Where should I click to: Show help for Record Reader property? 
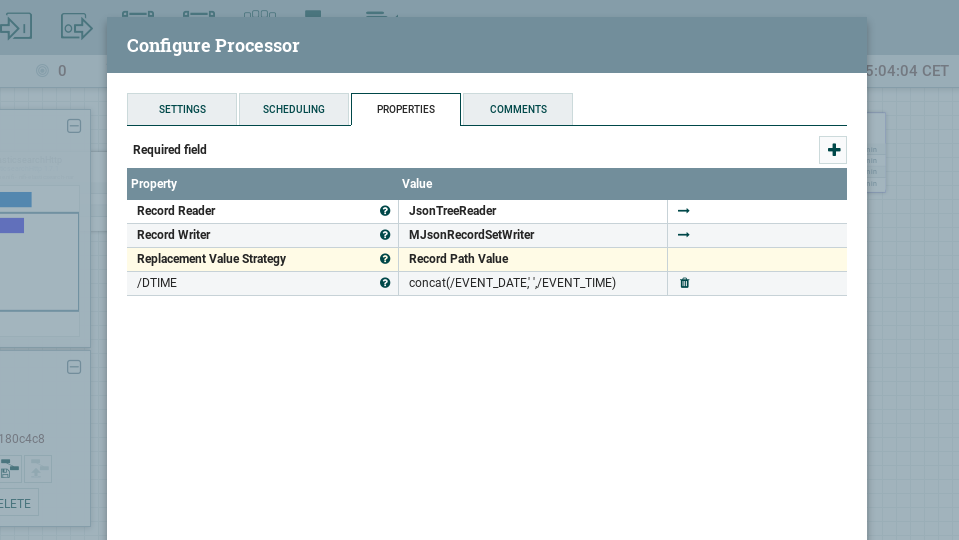[385, 211]
